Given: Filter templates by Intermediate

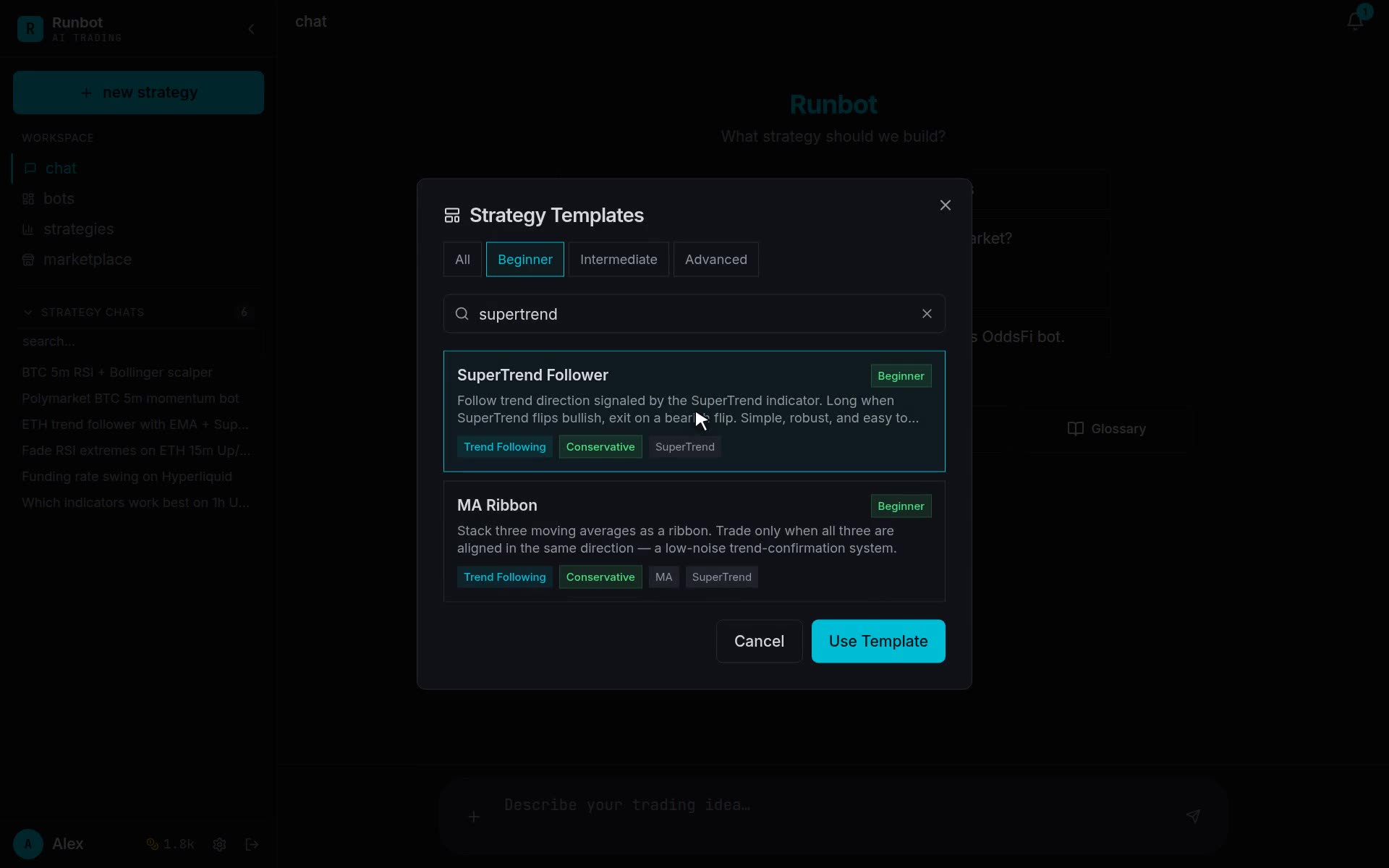Looking at the screenshot, I should pyautogui.click(x=619, y=260).
